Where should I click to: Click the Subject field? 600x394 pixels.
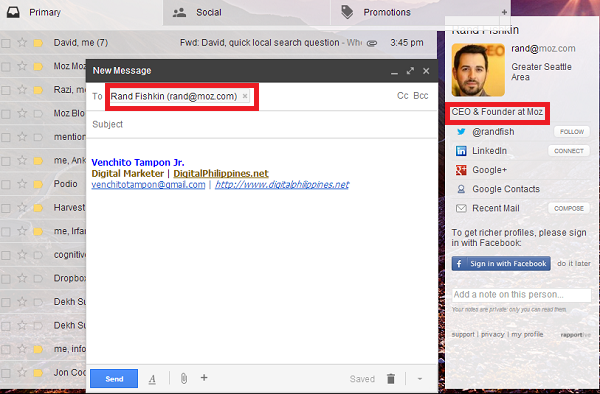(261, 124)
